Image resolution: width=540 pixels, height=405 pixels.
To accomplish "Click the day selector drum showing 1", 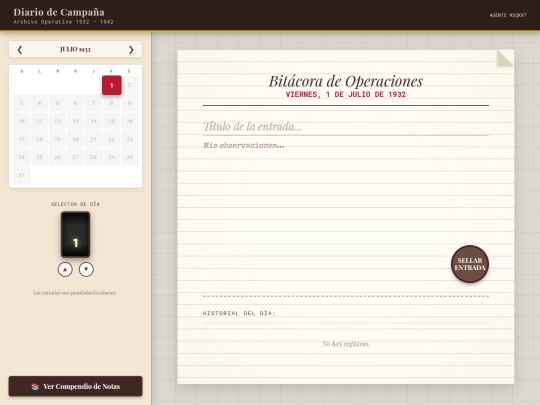I will (x=75, y=235).
